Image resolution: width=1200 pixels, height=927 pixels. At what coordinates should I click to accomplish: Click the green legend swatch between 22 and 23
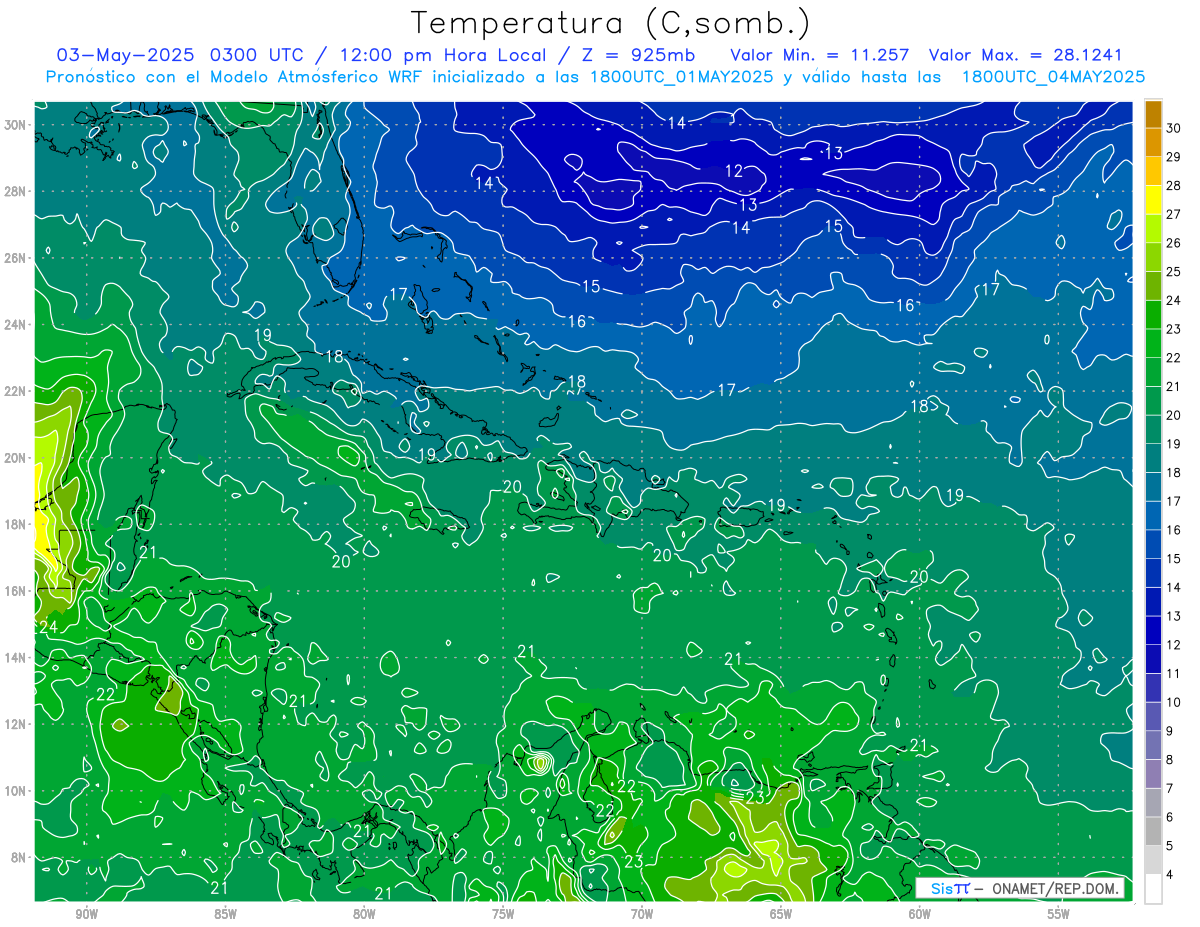(x=1154, y=343)
